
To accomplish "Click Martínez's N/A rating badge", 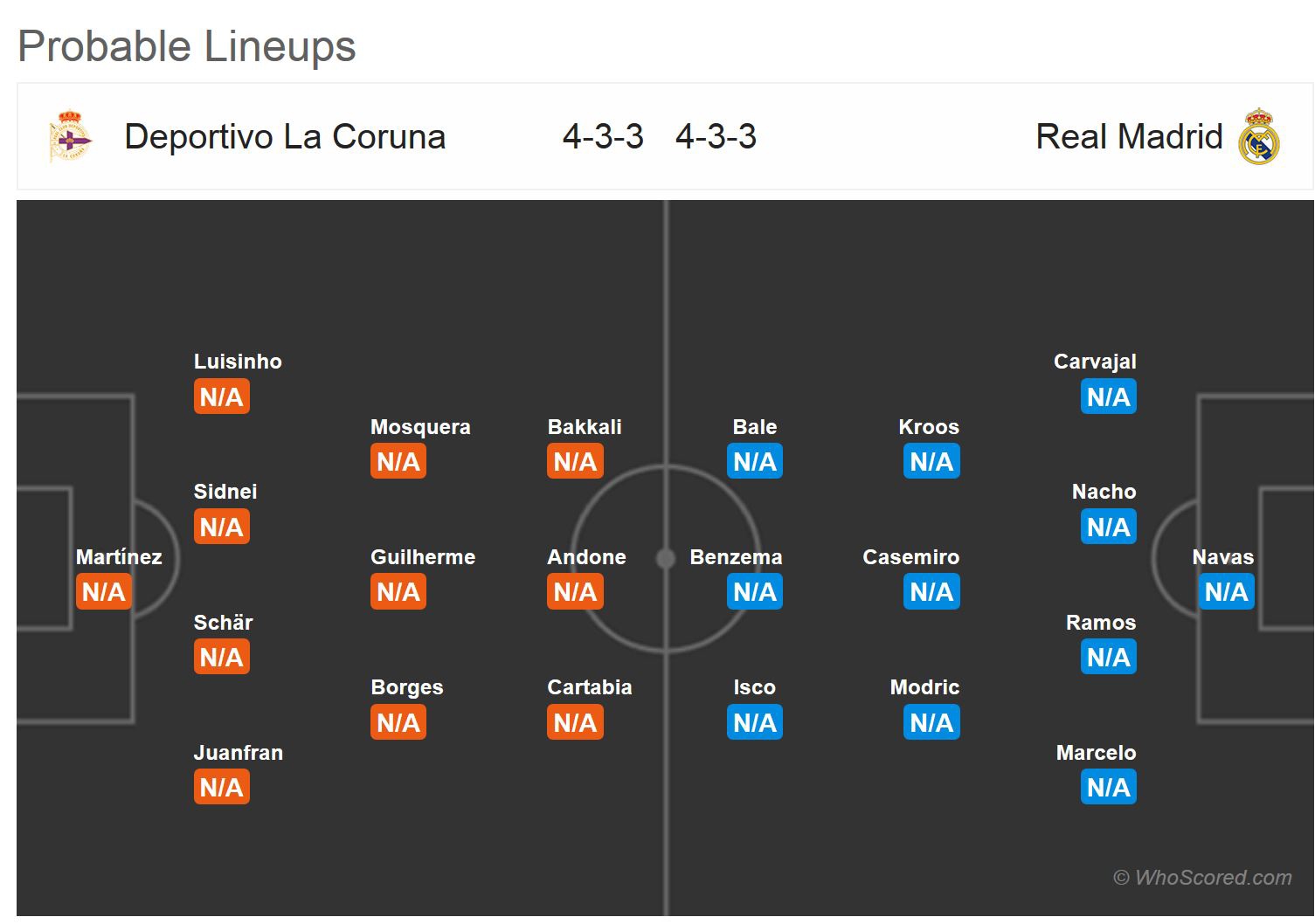I will [x=103, y=592].
